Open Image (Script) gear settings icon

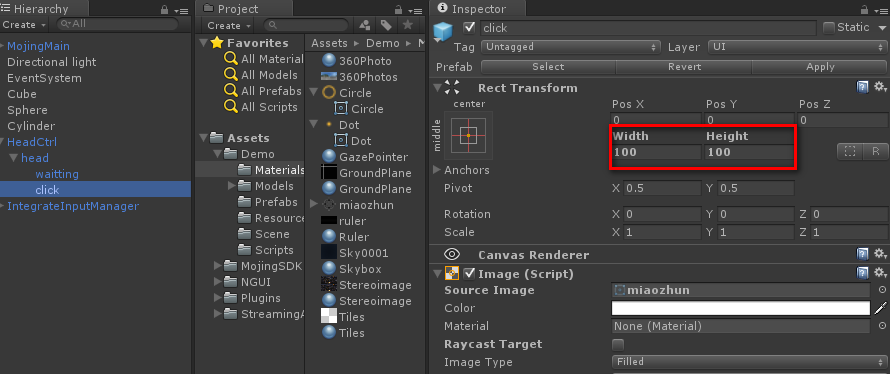pos(879,273)
